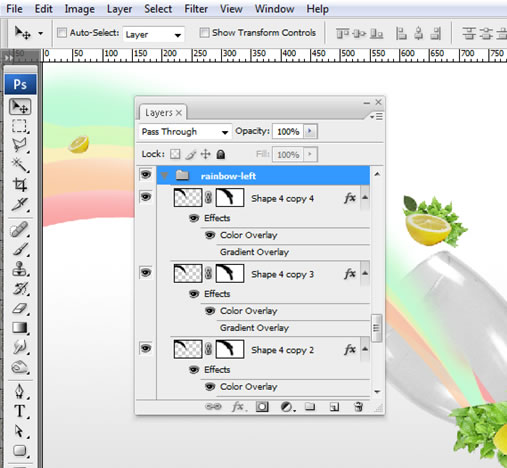Open the Auto-Select Layer dropdown

click(x=153, y=34)
